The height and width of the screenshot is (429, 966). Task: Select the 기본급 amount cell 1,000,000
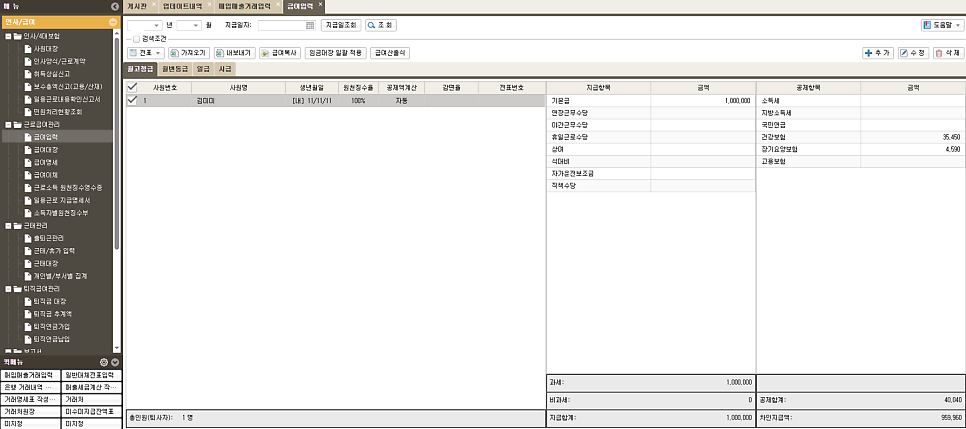tap(703, 100)
